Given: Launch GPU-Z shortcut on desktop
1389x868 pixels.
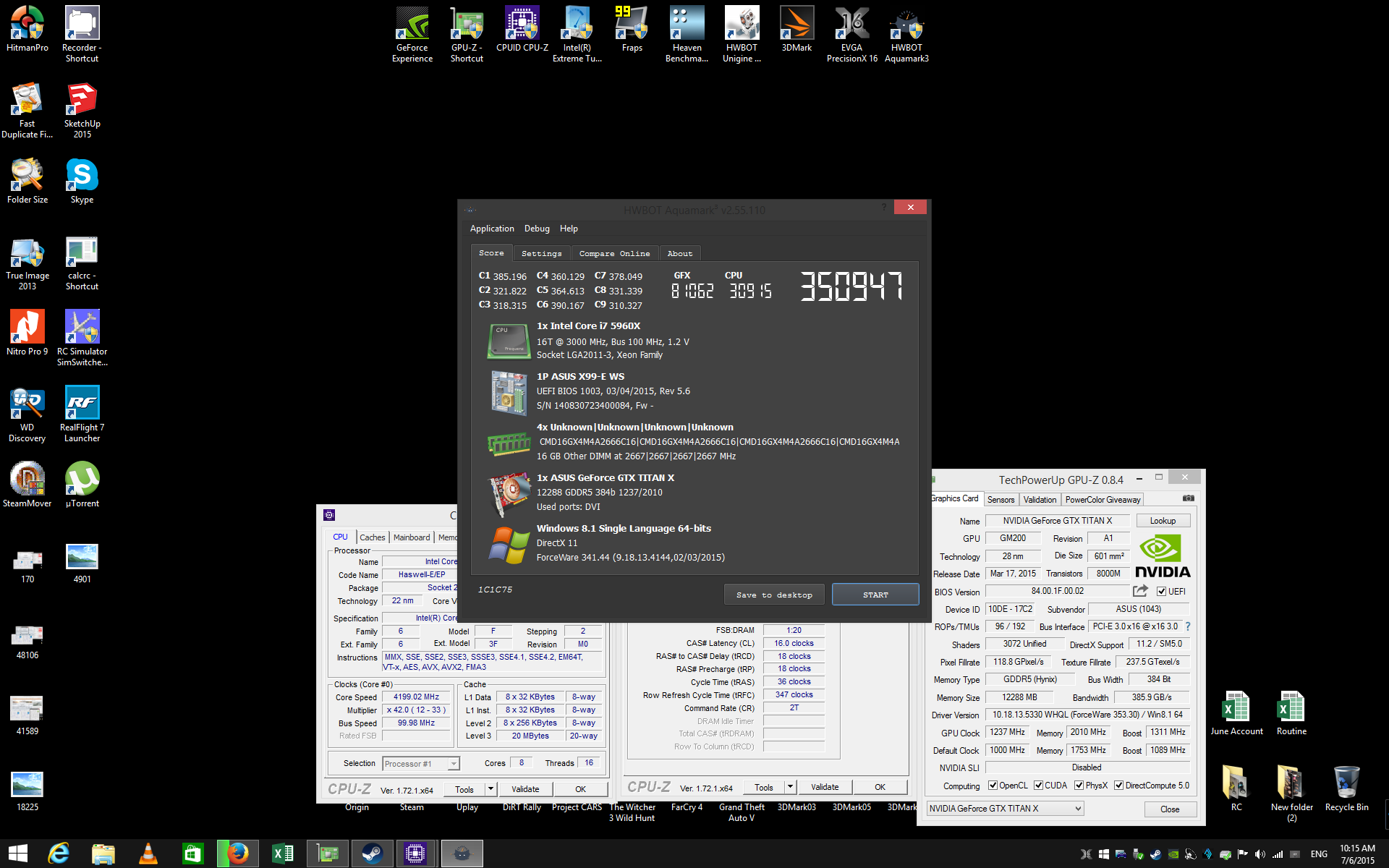Looking at the screenshot, I should pos(467,34).
